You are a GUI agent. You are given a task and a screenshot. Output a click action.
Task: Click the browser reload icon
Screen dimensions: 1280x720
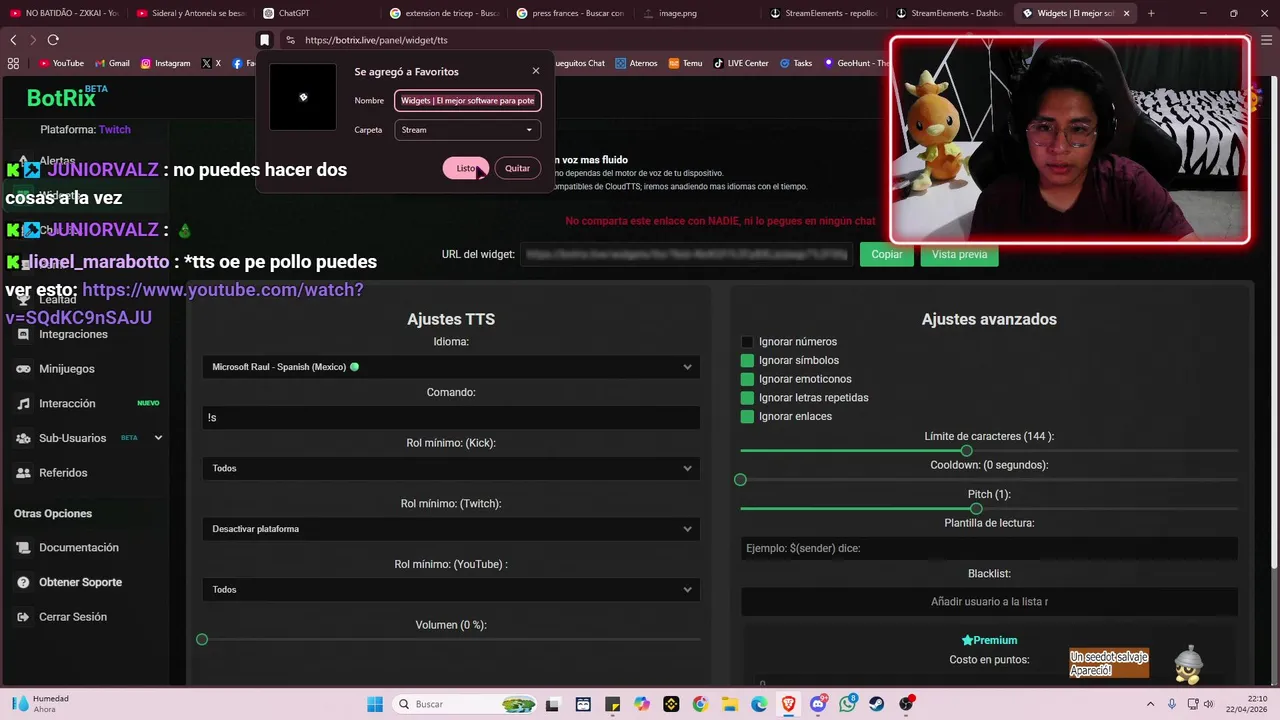coord(53,40)
